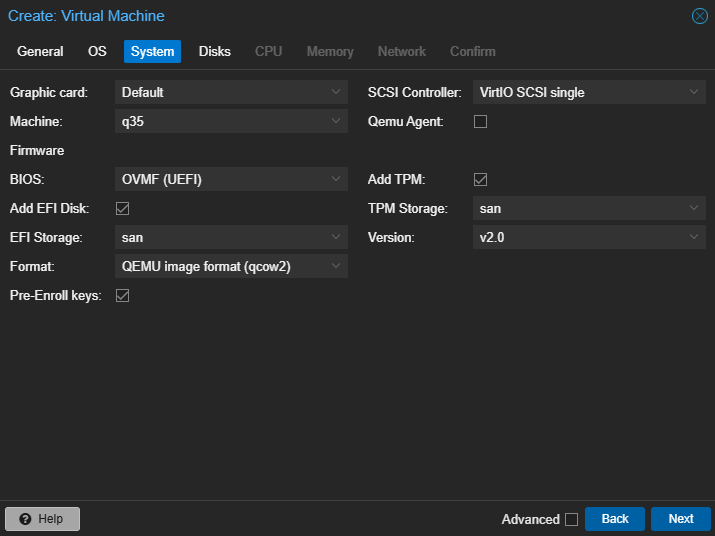715x536 pixels.
Task: Expand the SCSI Controller dropdown
Action: click(589, 92)
